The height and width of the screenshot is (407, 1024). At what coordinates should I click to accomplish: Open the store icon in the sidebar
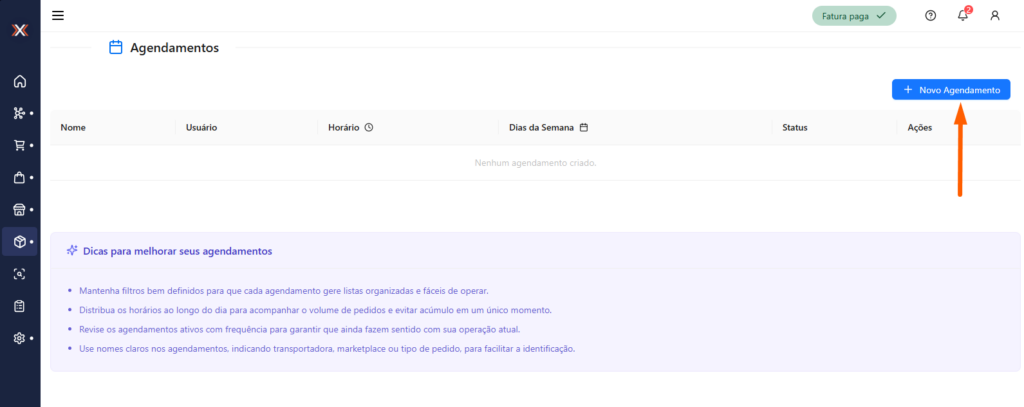[19, 209]
